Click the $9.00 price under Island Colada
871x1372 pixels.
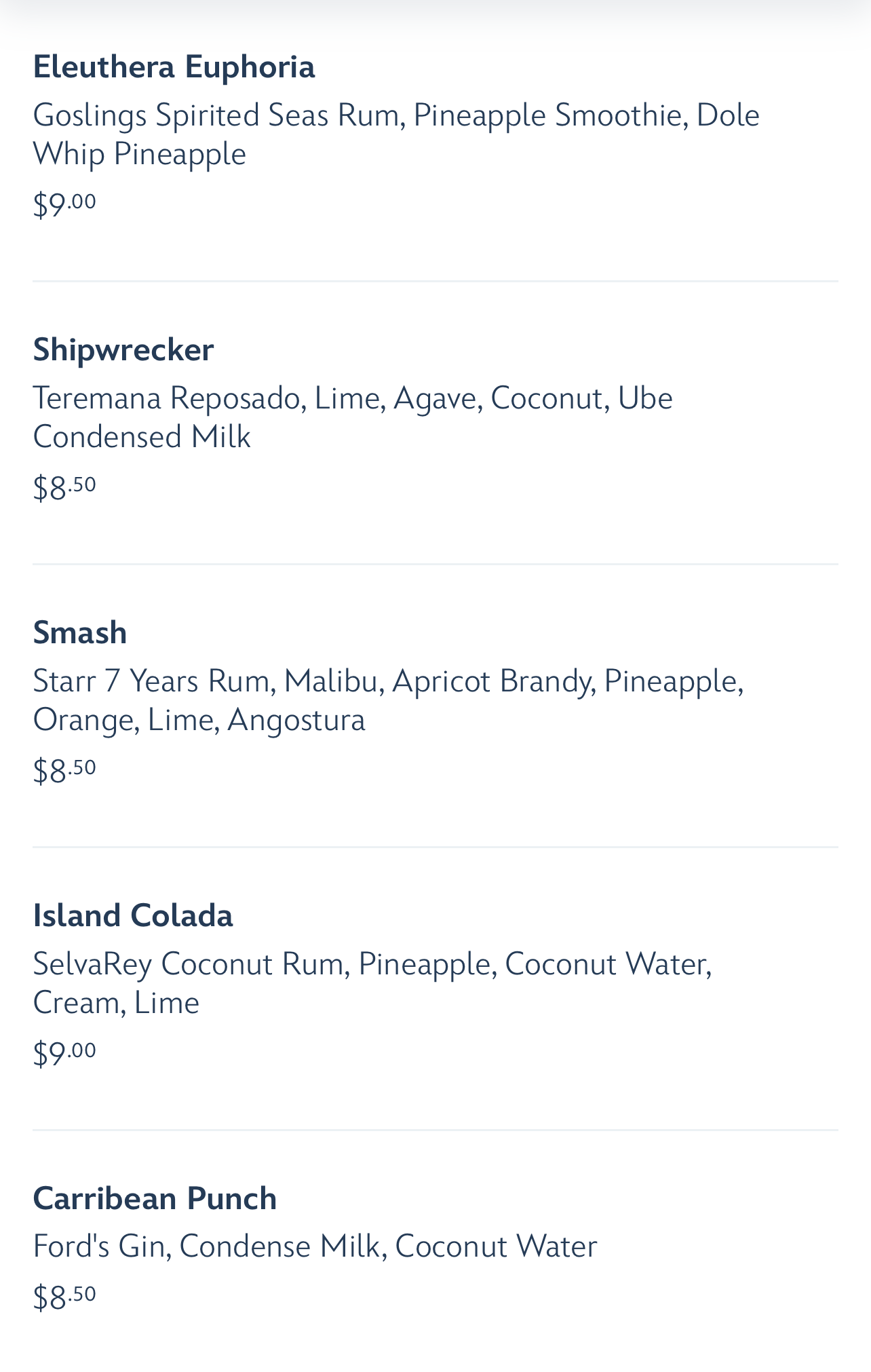[64, 1052]
